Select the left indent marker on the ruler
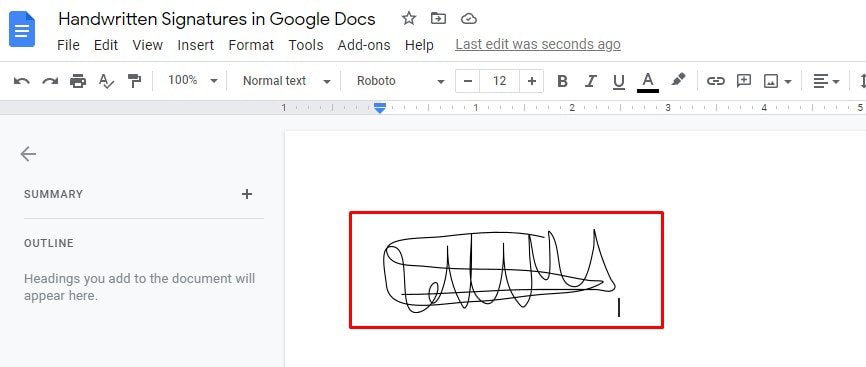Screen dimensions: 866x367 [x=379, y=109]
